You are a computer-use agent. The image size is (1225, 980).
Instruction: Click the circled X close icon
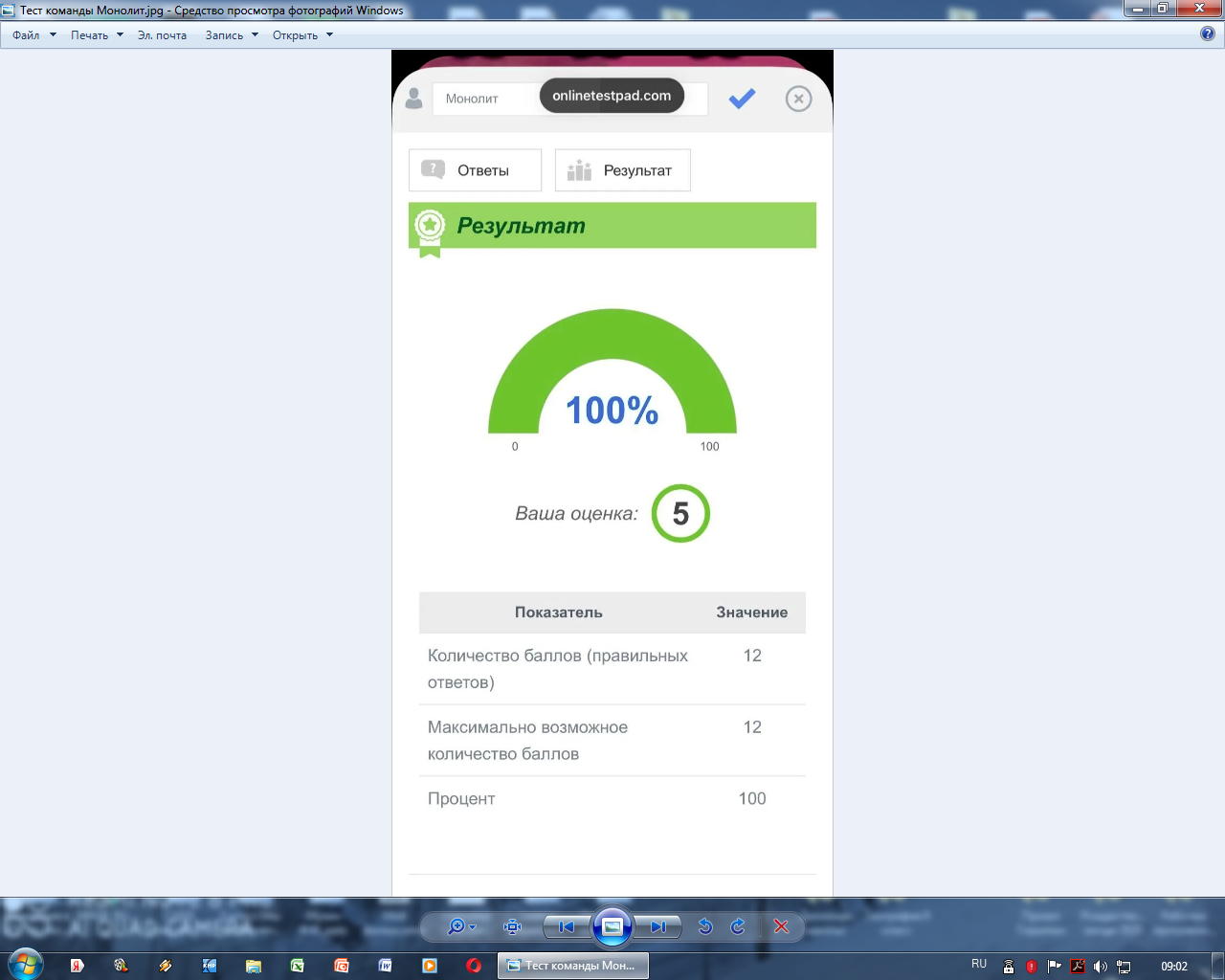(798, 99)
